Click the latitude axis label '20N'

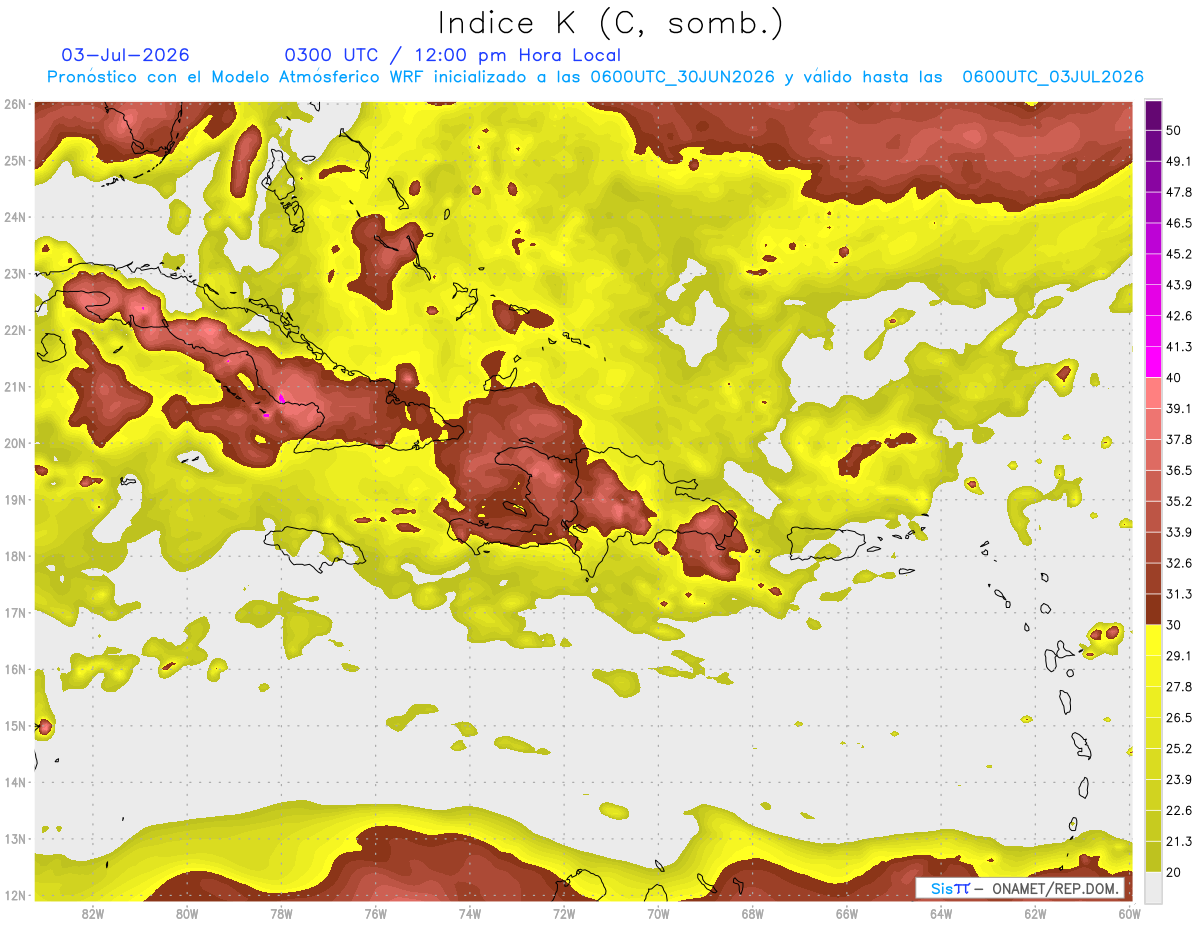click(x=15, y=443)
